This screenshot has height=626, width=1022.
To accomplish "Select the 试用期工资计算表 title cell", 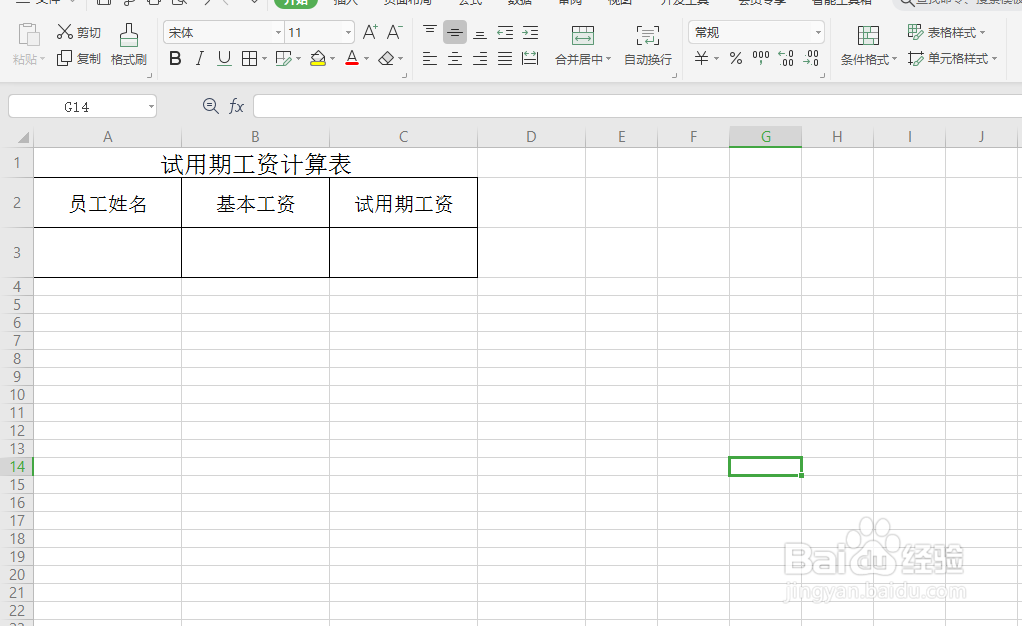I will click(256, 163).
